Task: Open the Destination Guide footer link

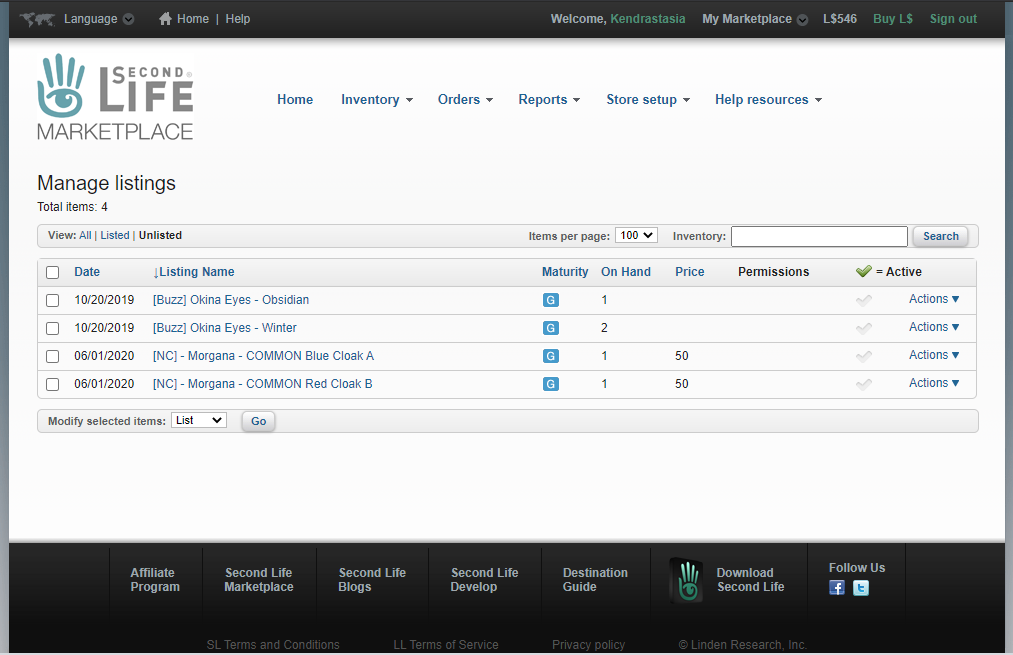Action: click(x=595, y=579)
